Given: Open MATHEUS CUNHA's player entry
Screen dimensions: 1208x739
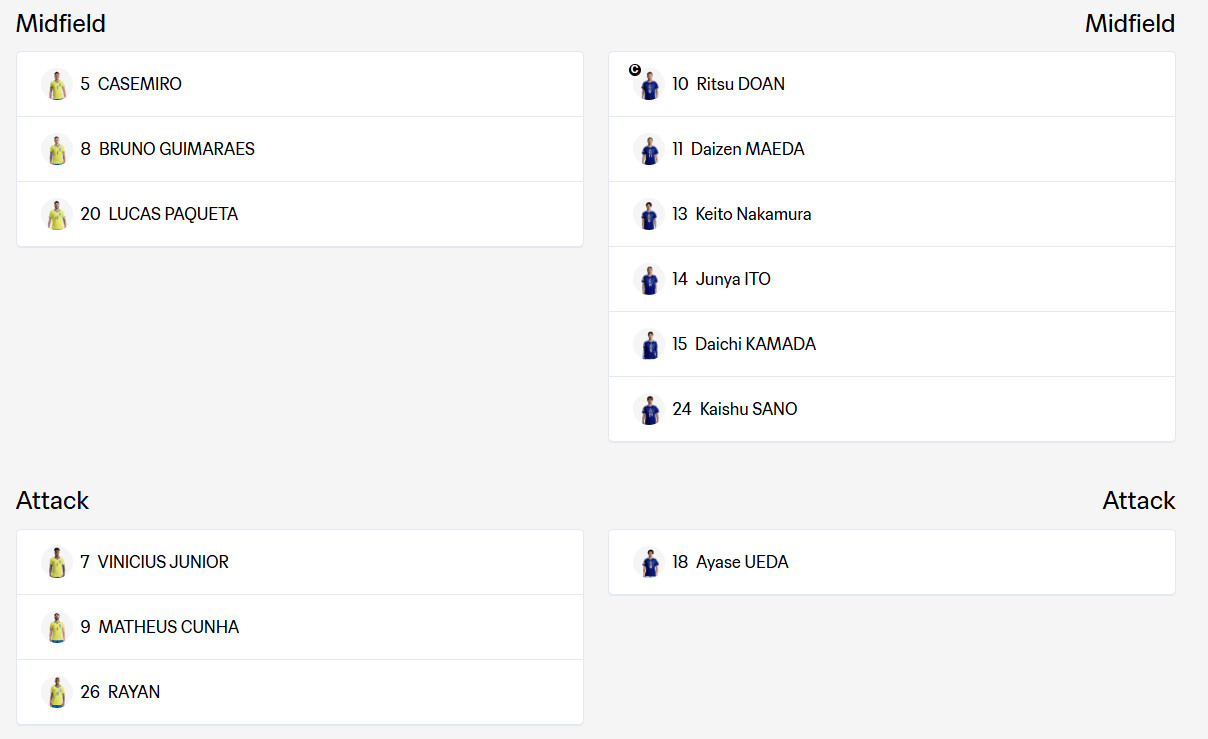Looking at the screenshot, I should click(x=300, y=627).
